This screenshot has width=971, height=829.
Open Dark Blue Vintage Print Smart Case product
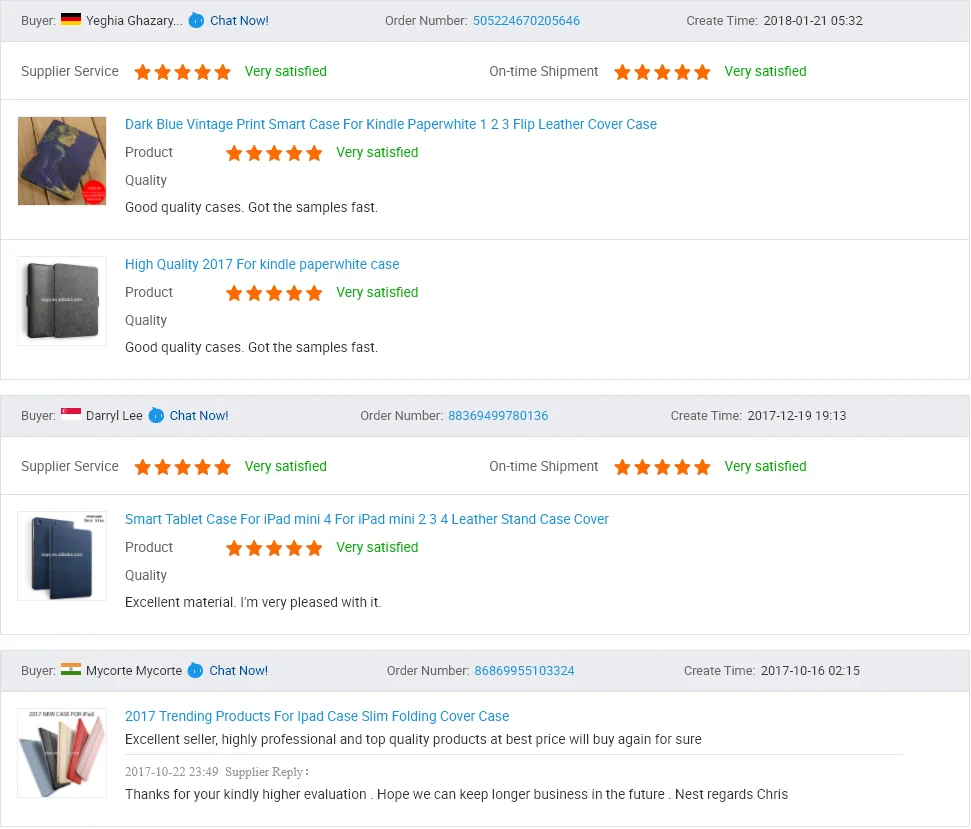[x=391, y=124]
